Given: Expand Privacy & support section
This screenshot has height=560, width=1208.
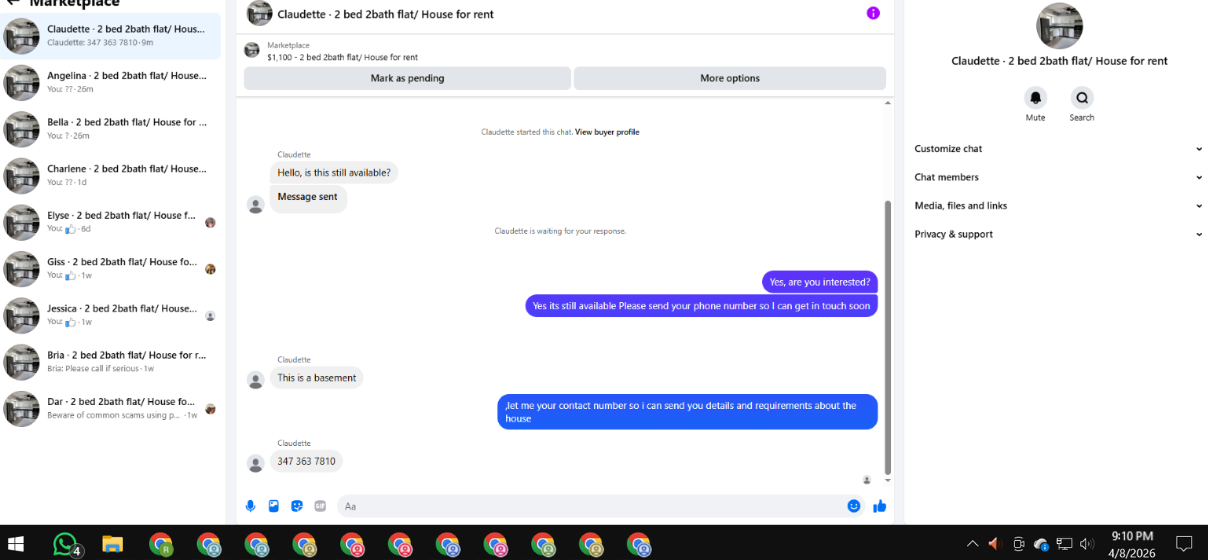Looking at the screenshot, I should [x=1058, y=234].
